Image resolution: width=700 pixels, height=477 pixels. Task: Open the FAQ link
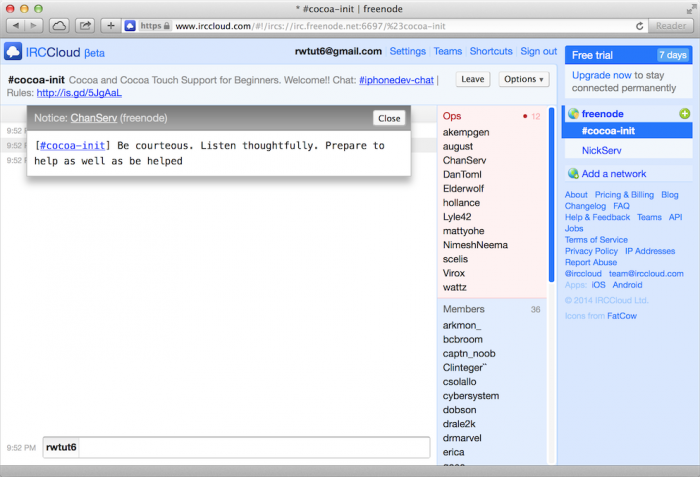[x=621, y=206]
